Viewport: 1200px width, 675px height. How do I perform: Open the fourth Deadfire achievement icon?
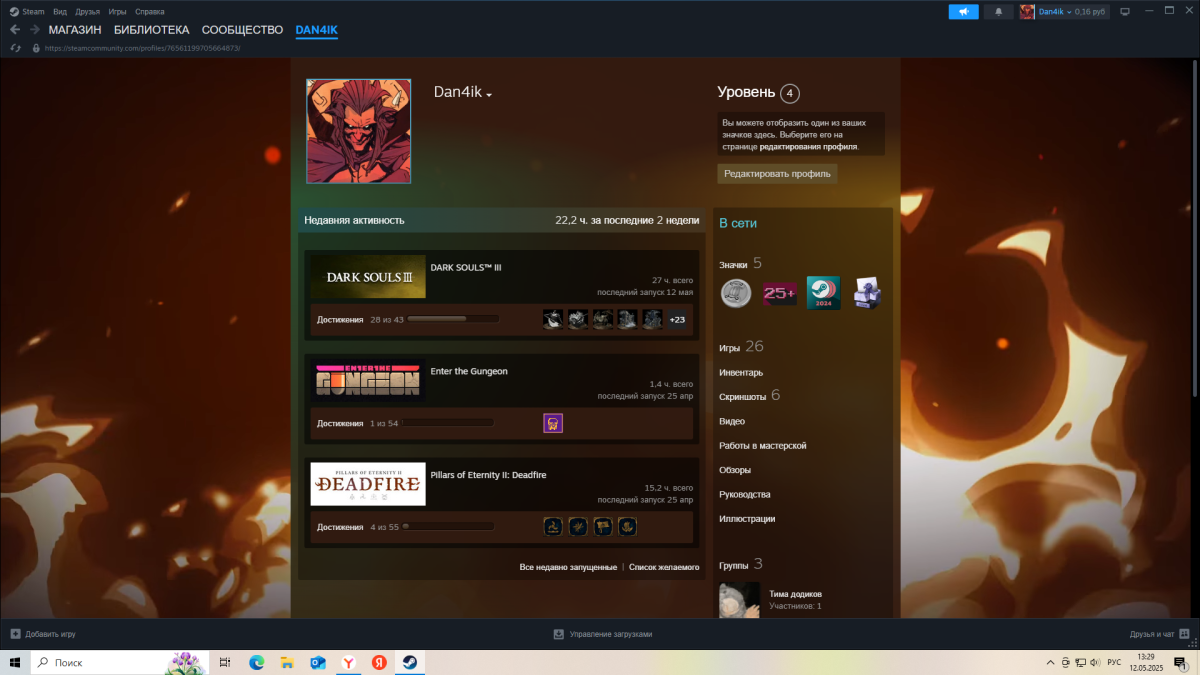627,527
